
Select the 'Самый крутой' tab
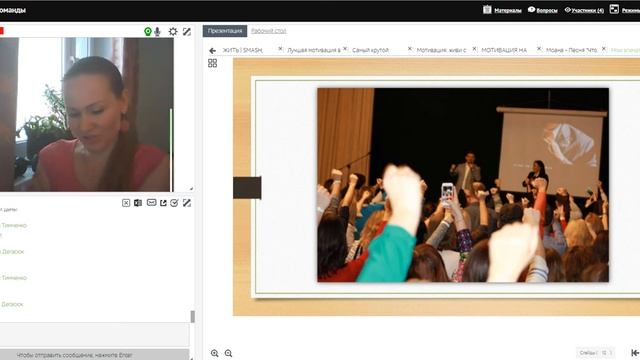371,50
